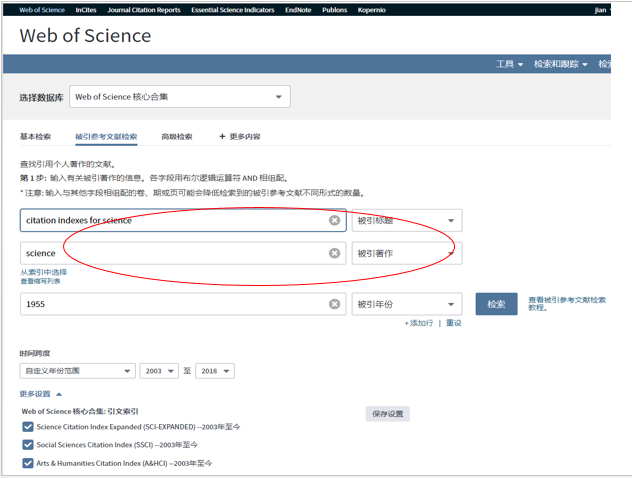Change the end year 2018 dropdown

pyautogui.click(x=215, y=371)
